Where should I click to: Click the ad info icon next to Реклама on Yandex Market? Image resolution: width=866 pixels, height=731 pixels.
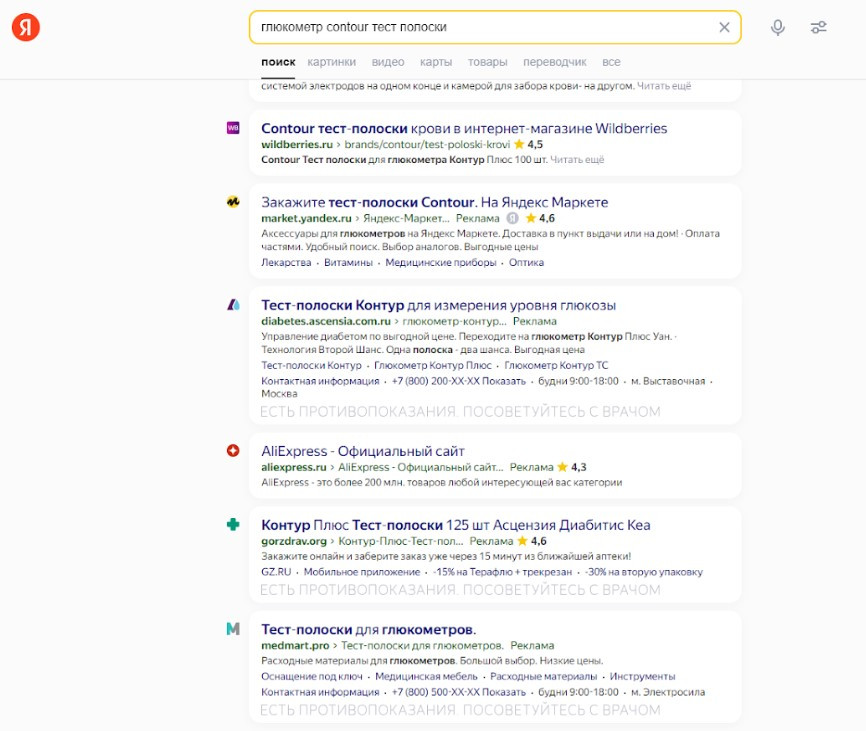(x=513, y=218)
